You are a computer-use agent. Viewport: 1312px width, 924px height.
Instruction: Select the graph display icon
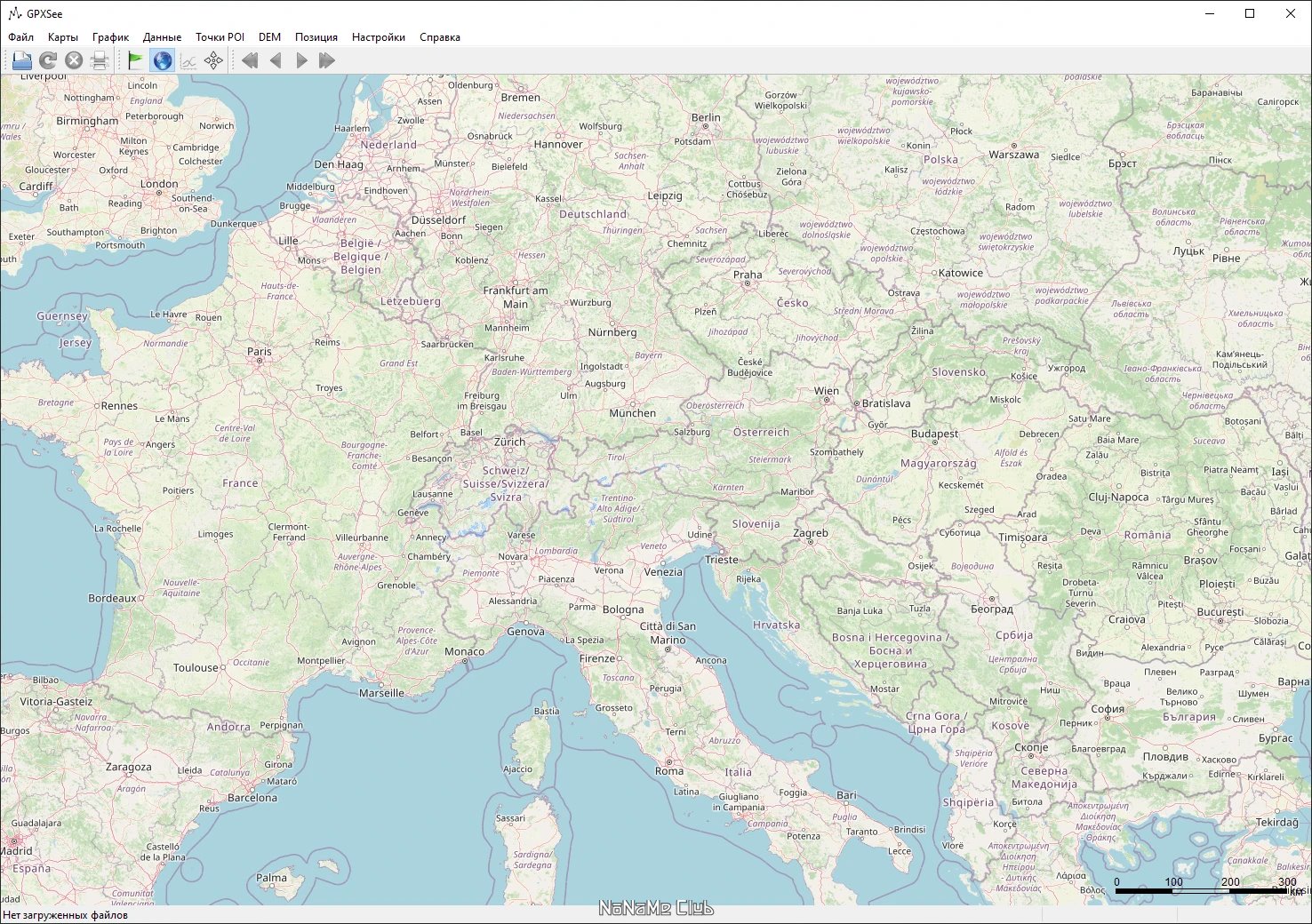tap(187, 60)
